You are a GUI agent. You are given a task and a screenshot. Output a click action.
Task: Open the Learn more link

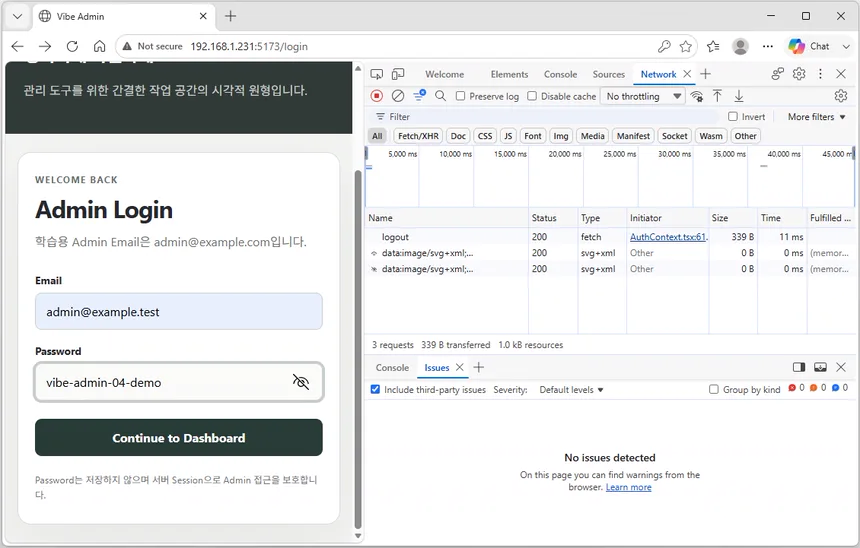629,487
